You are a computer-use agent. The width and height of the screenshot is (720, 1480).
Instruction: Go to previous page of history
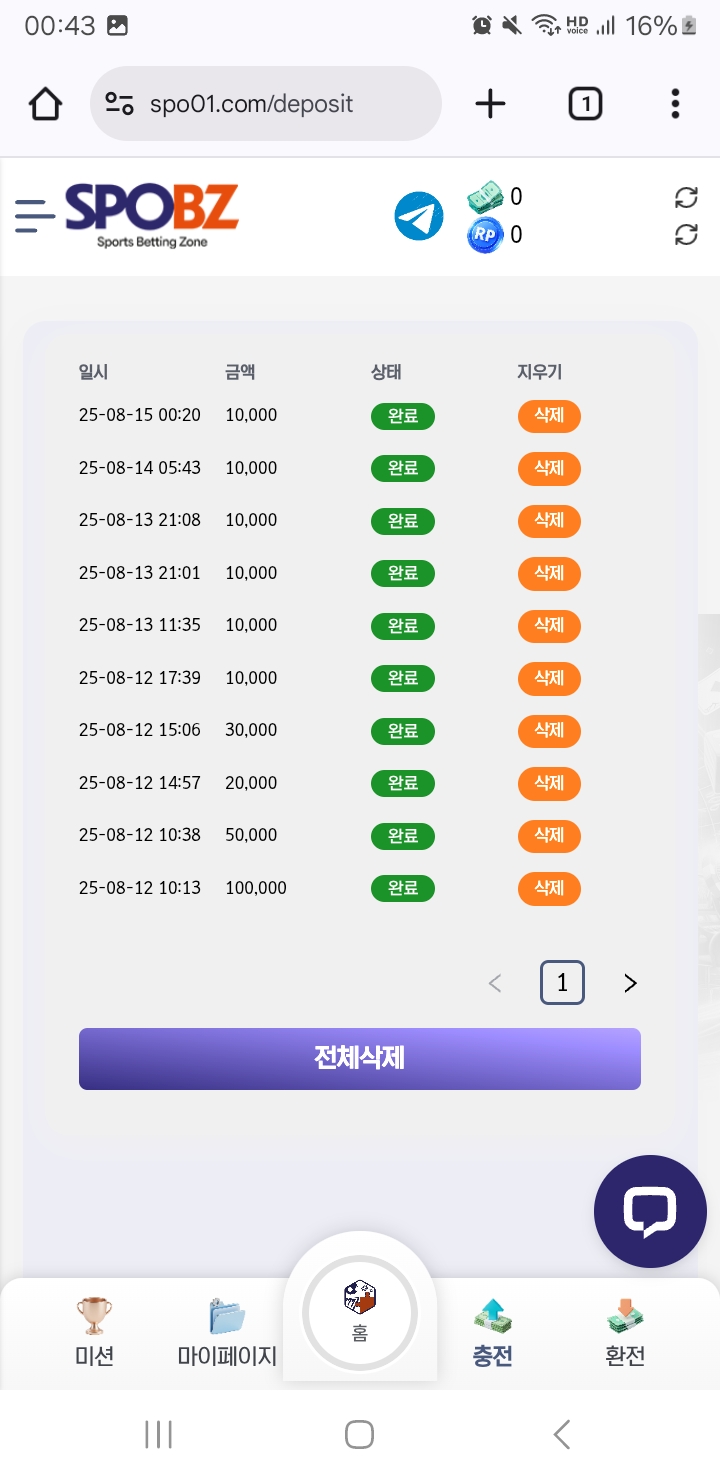click(x=495, y=984)
